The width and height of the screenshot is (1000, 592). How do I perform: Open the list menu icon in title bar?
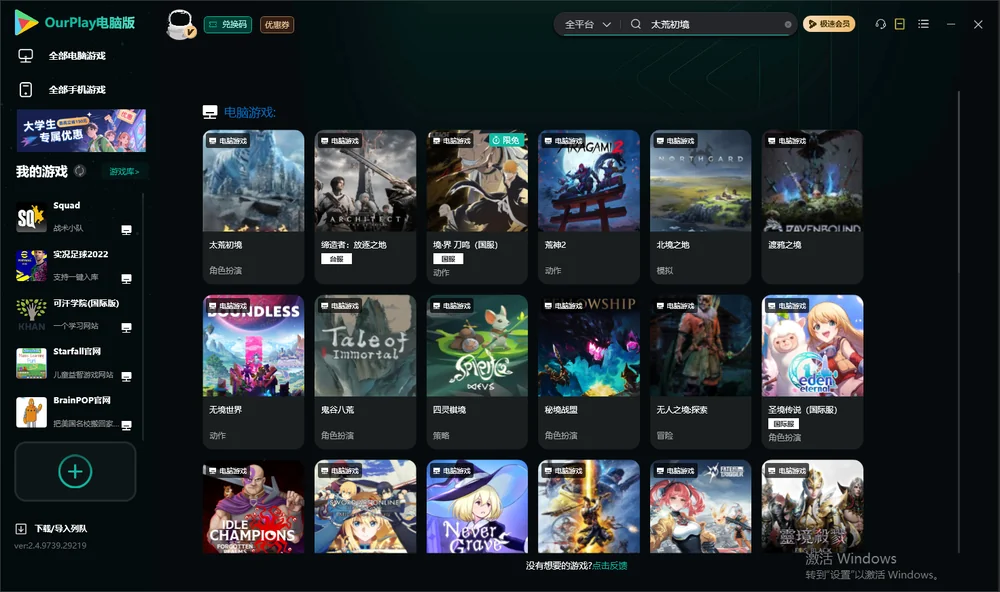923,24
